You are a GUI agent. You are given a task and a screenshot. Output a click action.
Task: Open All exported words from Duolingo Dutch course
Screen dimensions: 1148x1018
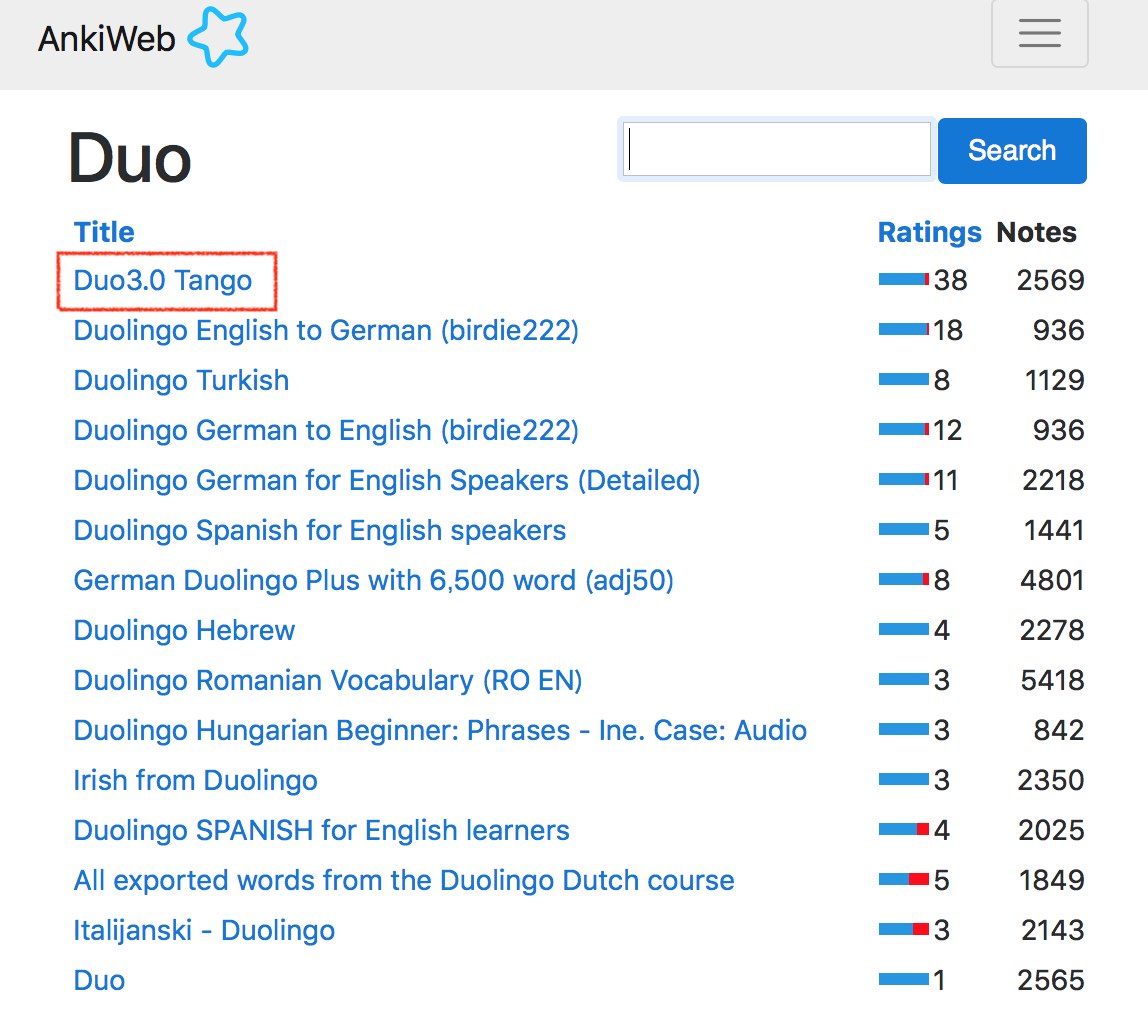[404, 880]
